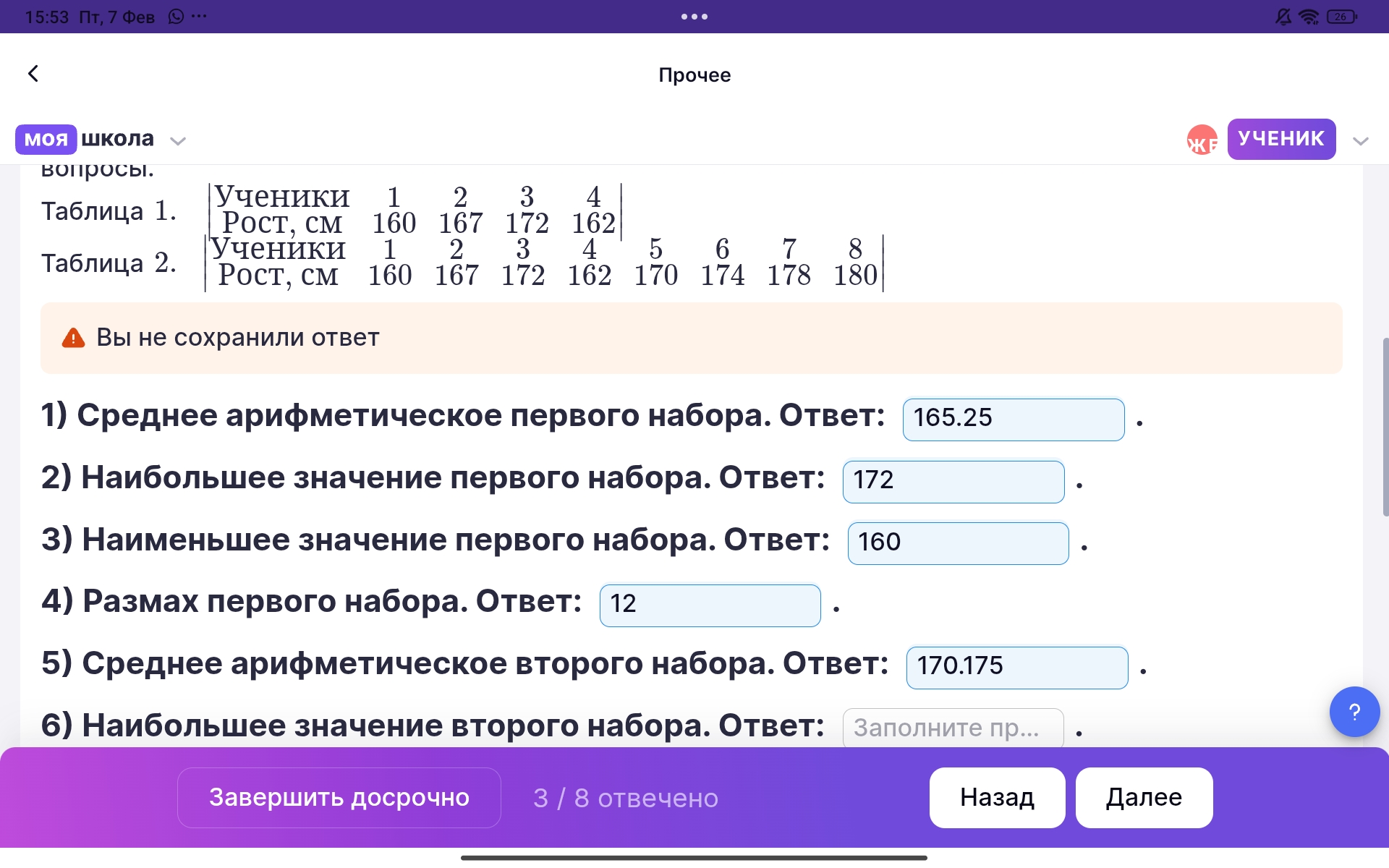Tap the battery indicator icon

coord(1342,17)
